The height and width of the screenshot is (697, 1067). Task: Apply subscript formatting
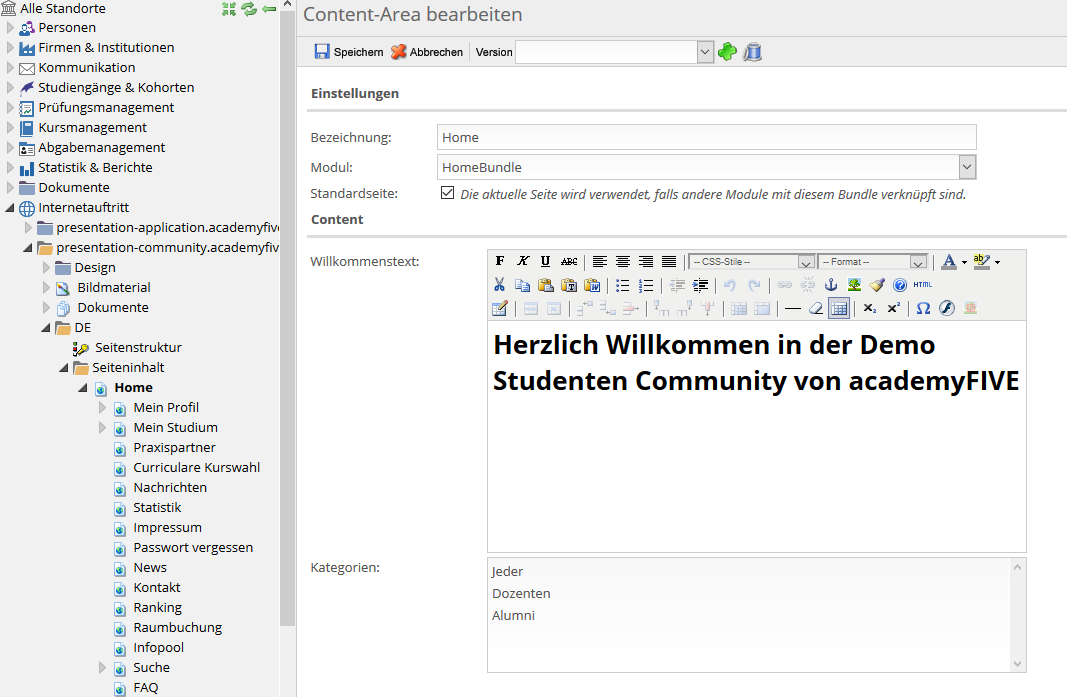click(x=870, y=308)
